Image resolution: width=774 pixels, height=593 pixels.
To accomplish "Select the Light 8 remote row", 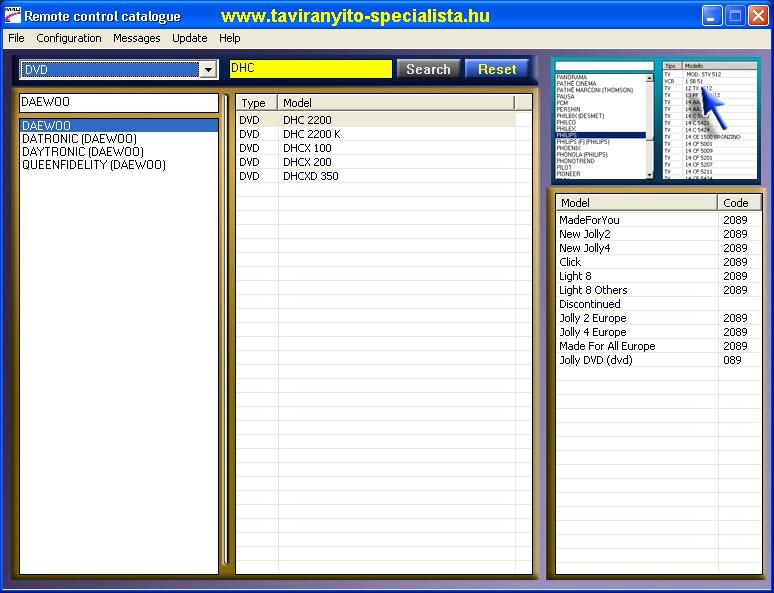I will 658,276.
